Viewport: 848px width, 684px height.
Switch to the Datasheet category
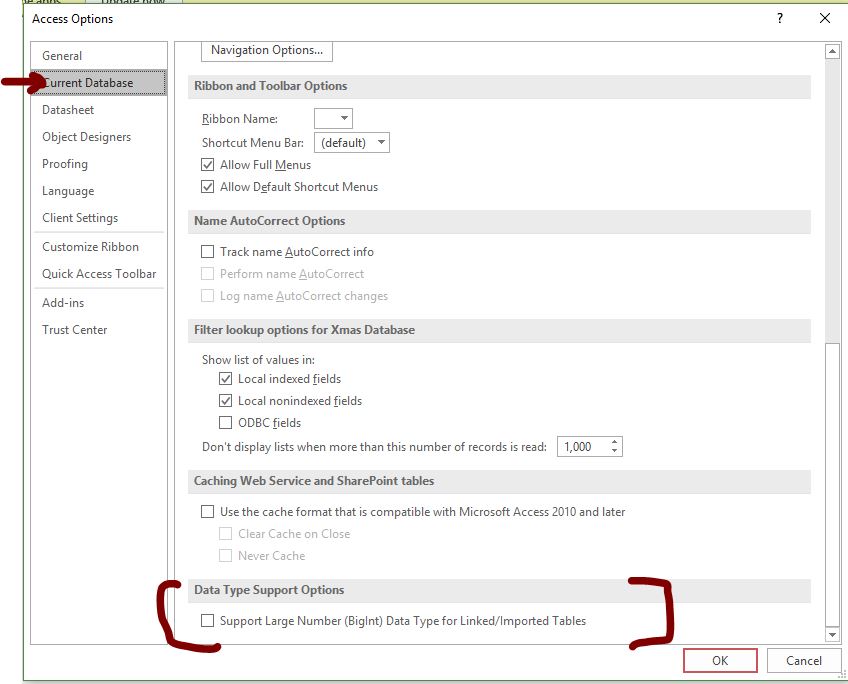pos(68,110)
